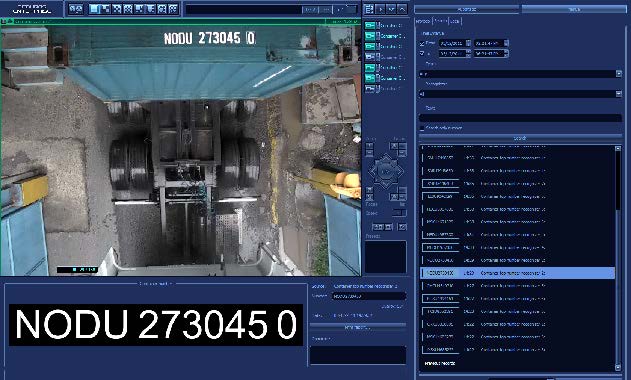Viewport: 631px width, 380px height.
Task: Click the center of the PTZ control pad
Action: (x=386, y=172)
